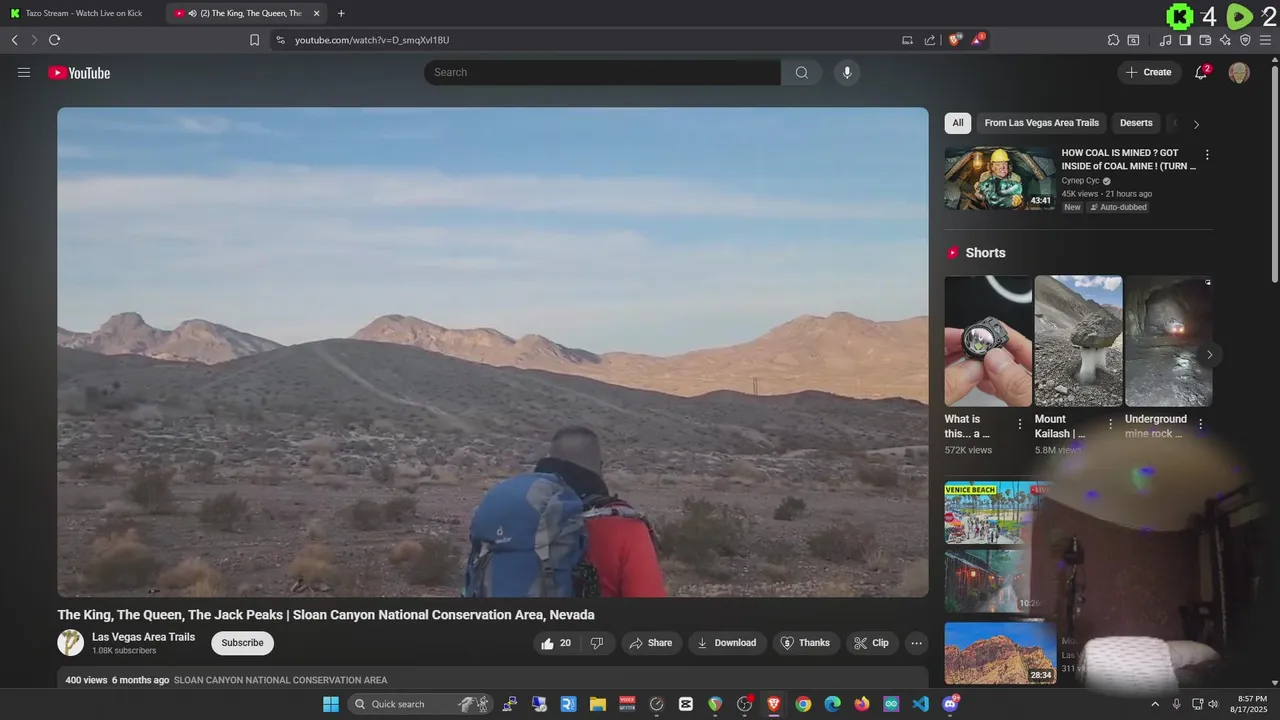Open Mount Kailash short thumbnail
The height and width of the screenshot is (720, 1280).
[x=1078, y=341]
